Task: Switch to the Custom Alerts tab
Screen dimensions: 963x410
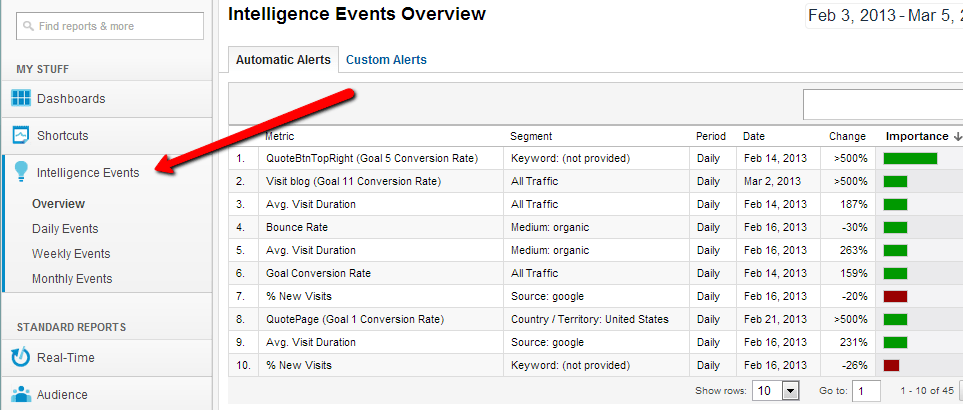Action: [x=386, y=60]
